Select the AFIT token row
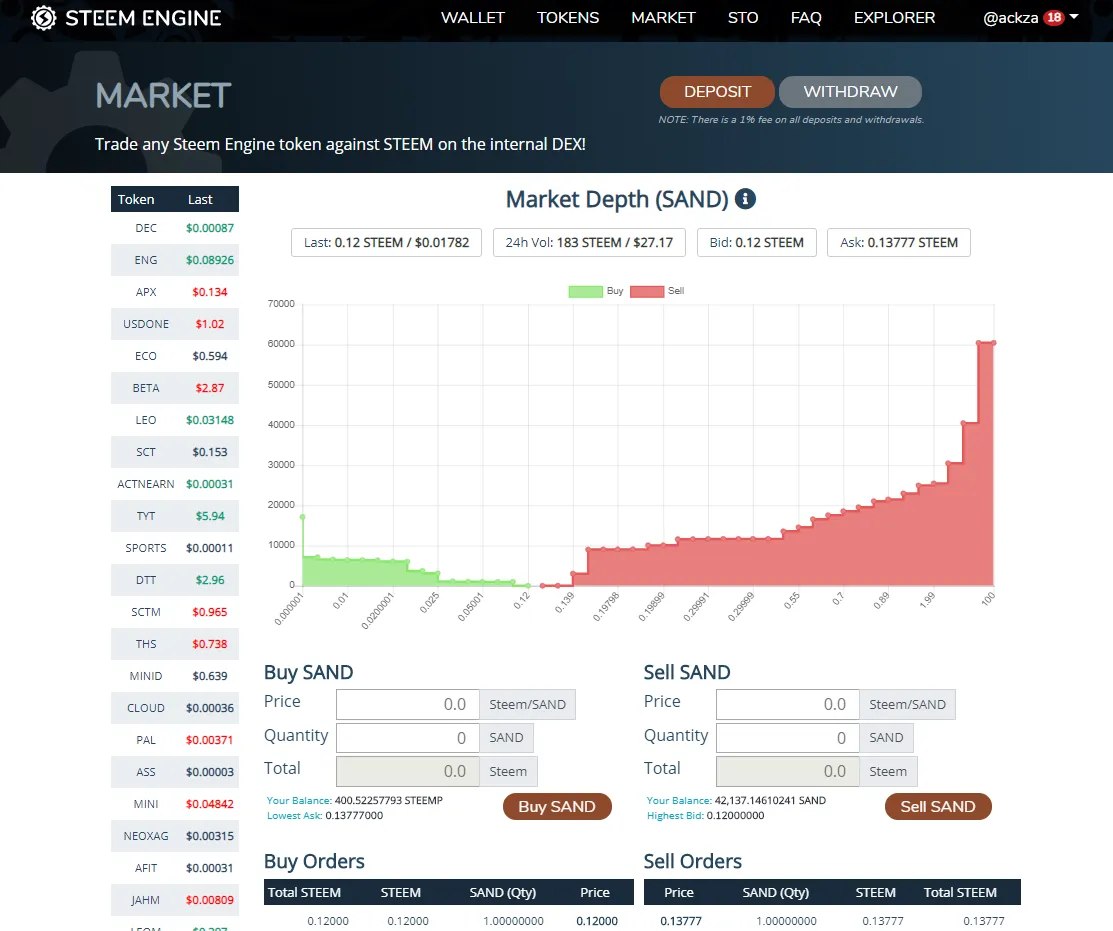This screenshot has height=931, width=1113. tap(175, 867)
